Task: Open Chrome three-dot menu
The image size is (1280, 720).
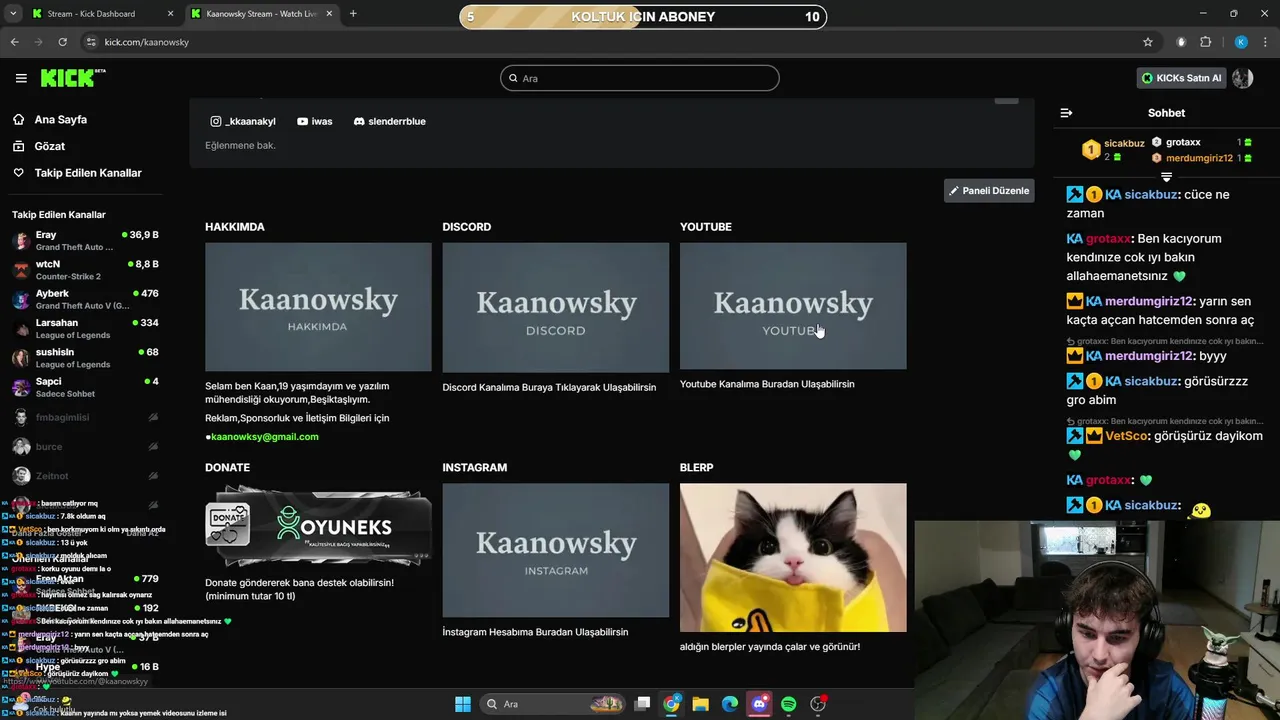Action: [1266, 42]
